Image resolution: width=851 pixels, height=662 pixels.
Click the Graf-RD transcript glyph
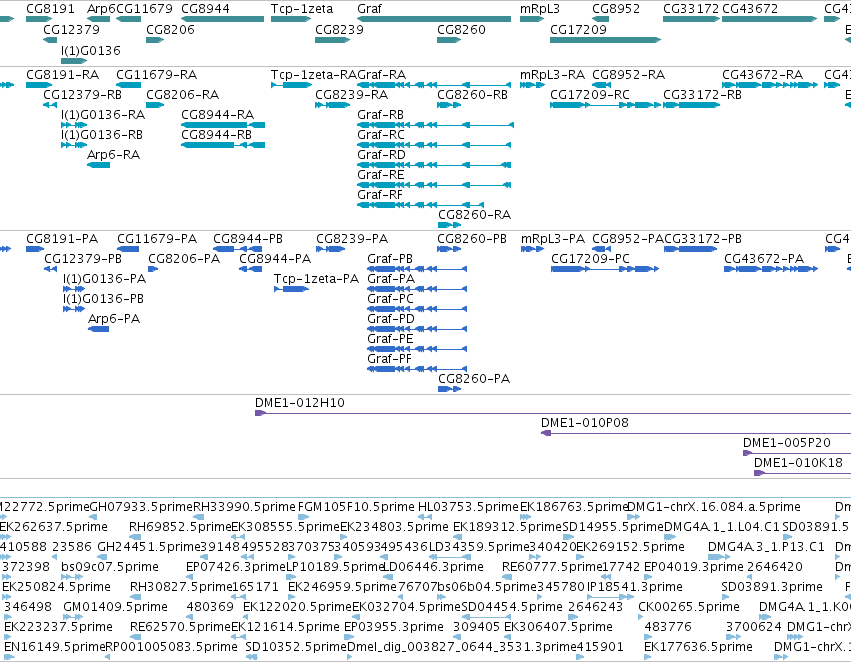pyautogui.click(x=434, y=165)
